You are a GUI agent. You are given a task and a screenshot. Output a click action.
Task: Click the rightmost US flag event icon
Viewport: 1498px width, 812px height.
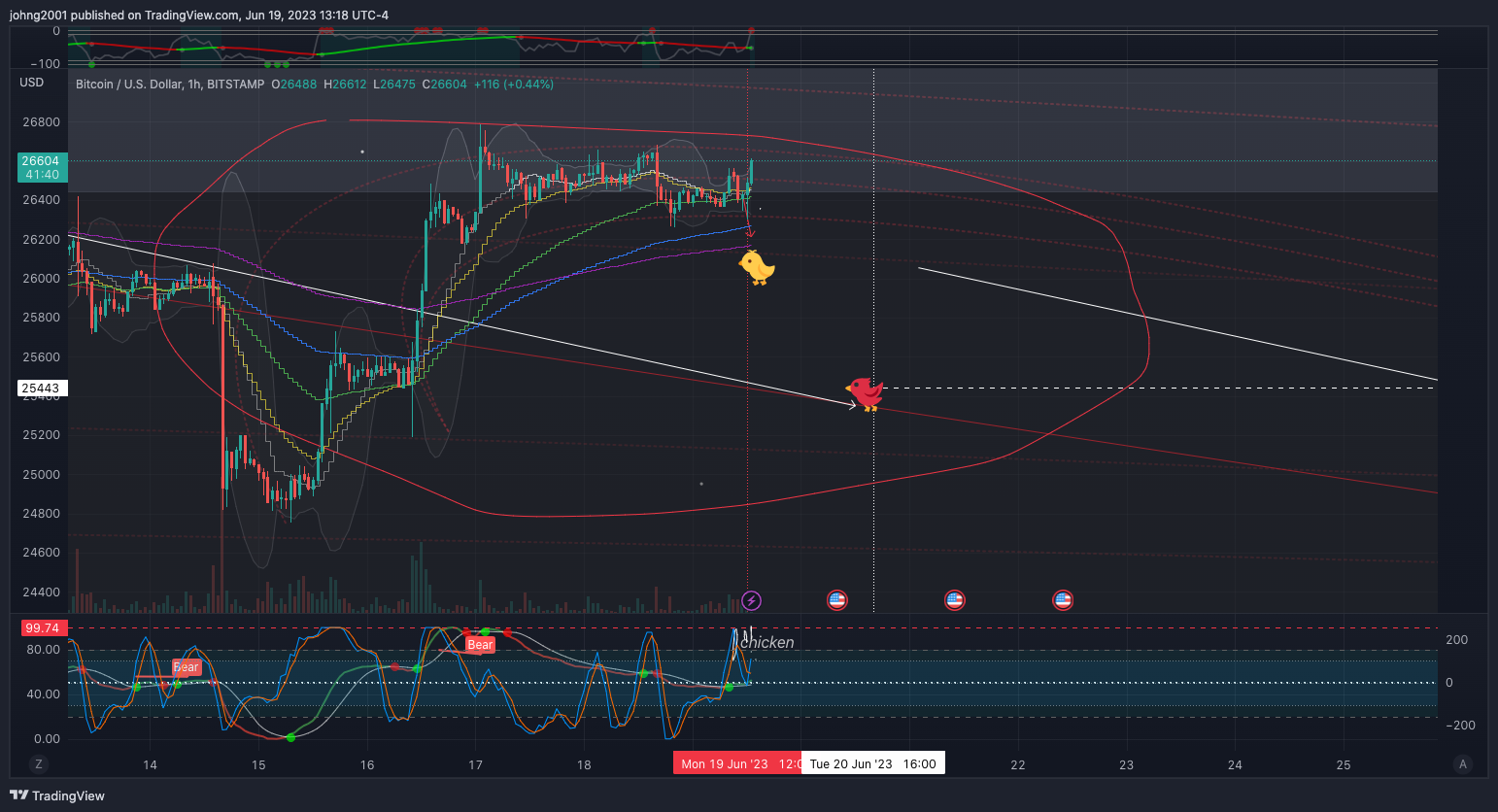(x=1063, y=600)
